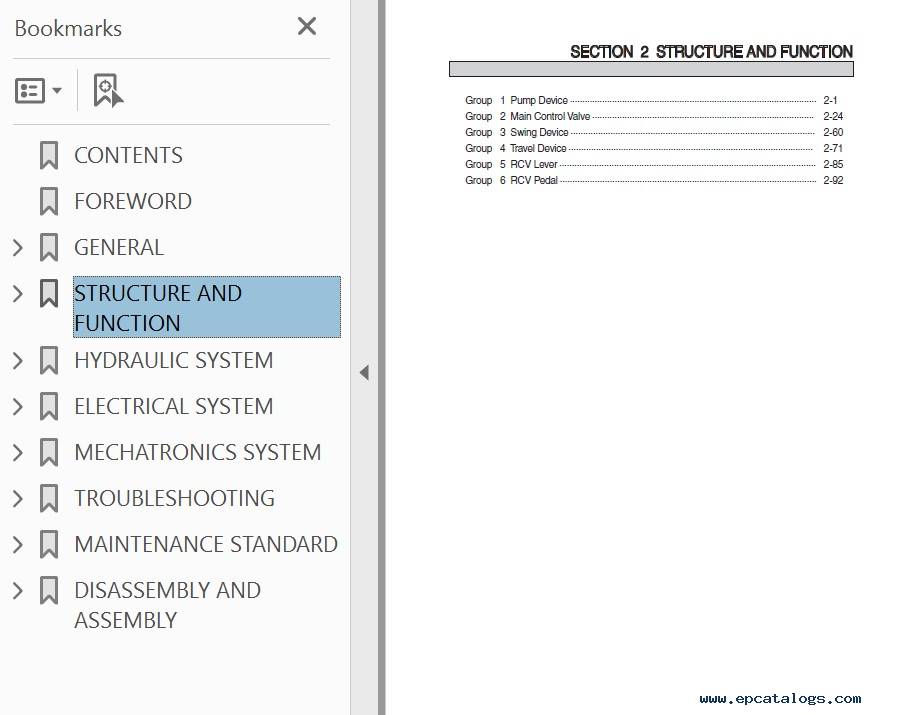Click the HYDRAULIC SYSTEM ribbon icon
The height and width of the screenshot is (715, 912).
coord(49,360)
